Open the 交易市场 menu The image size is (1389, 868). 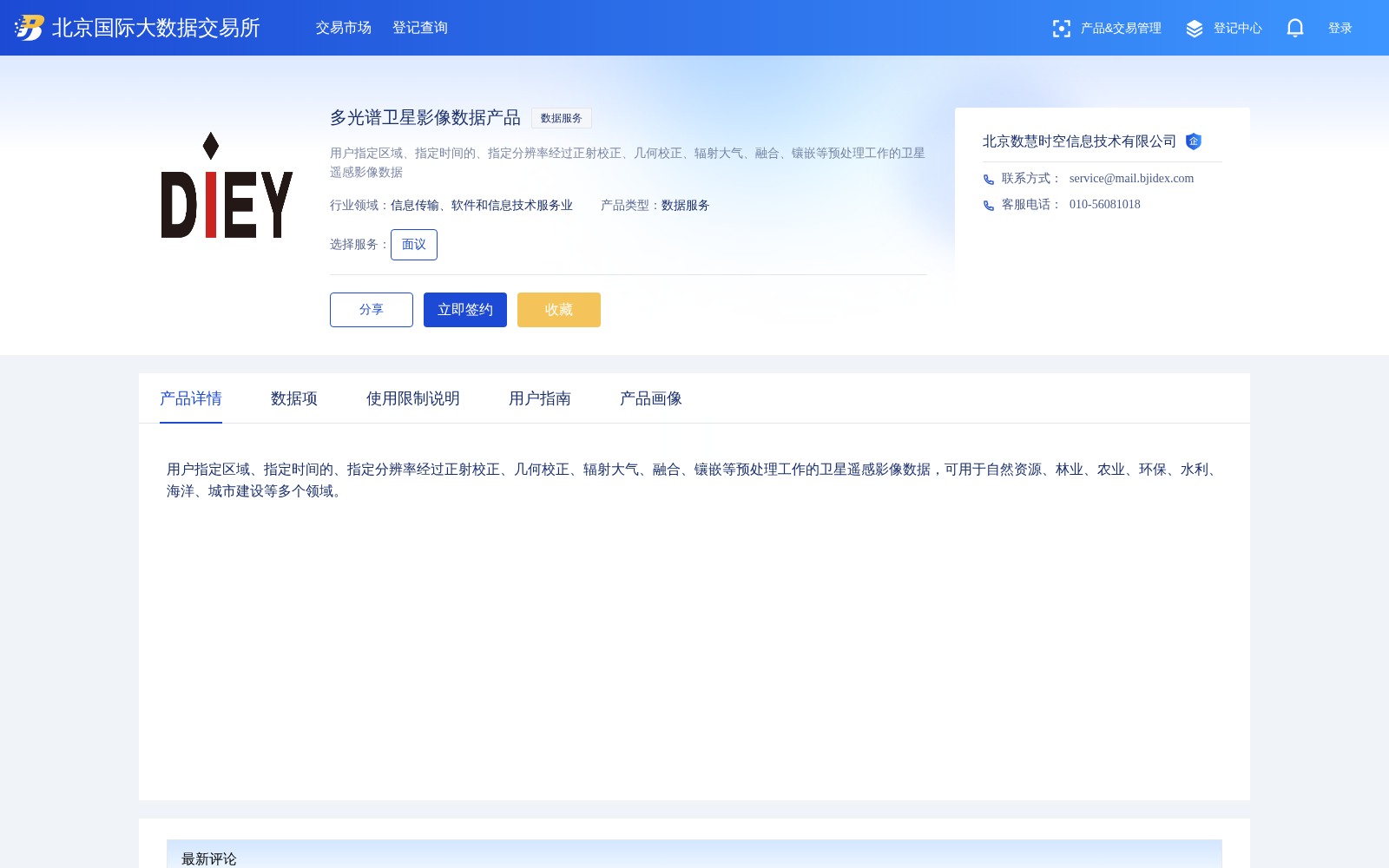coord(344,28)
